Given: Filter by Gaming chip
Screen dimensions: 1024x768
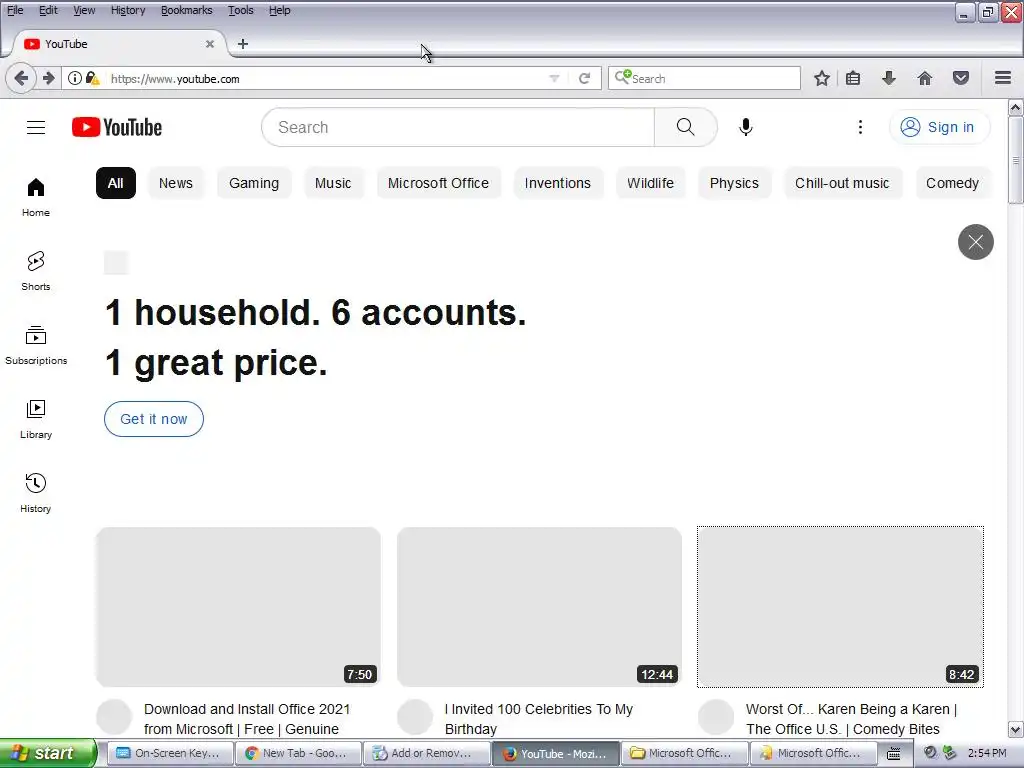Looking at the screenshot, I should click(x=254, y=184).
